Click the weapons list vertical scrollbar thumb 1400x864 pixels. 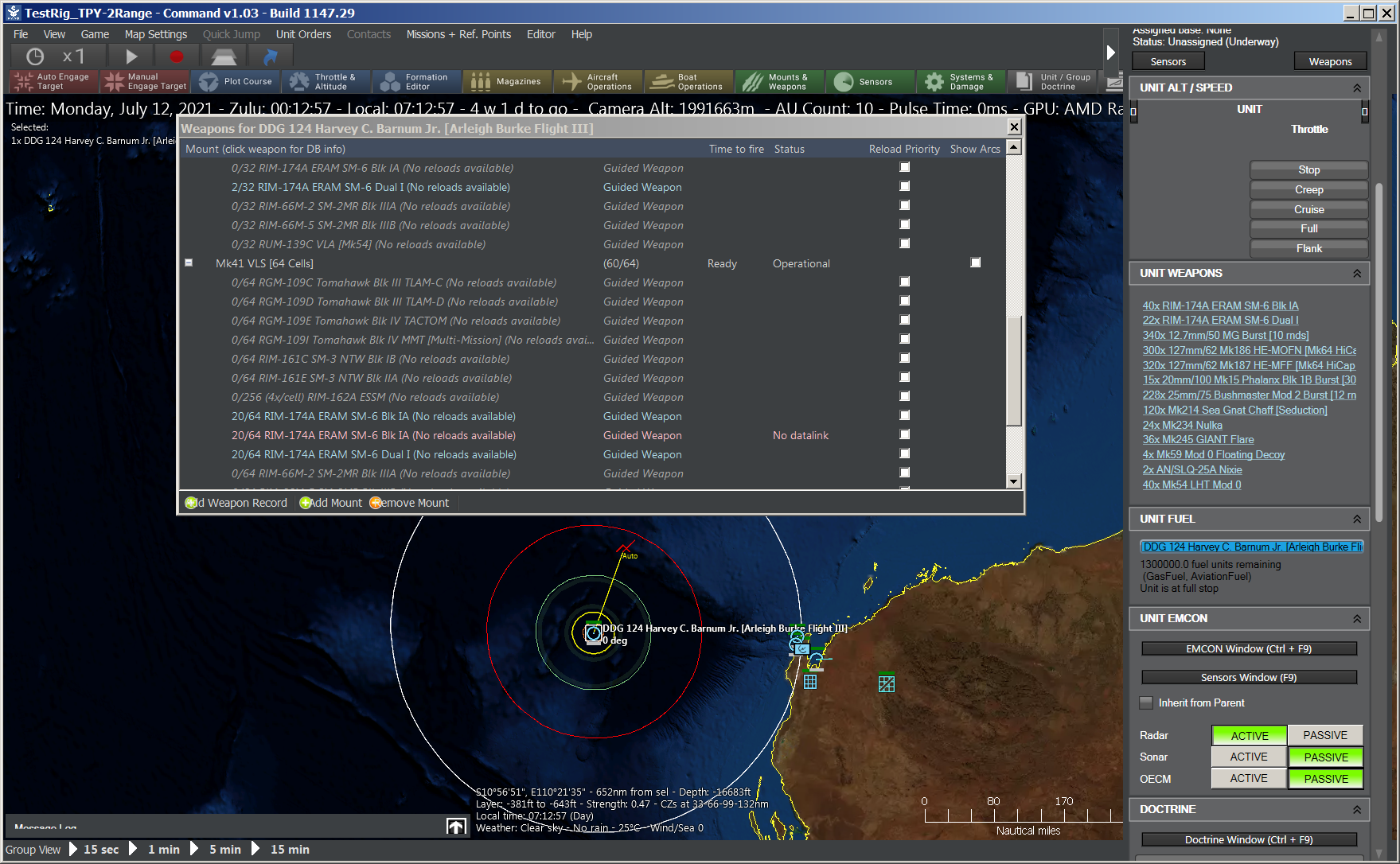click(1013, 370)
